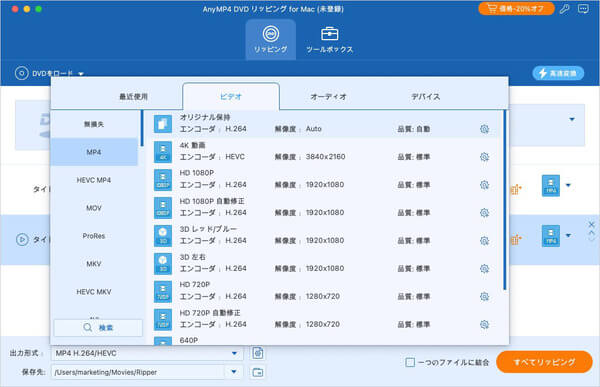This screenshot has width=600, height=387.
Task: Click the HD 720P preset icon
Action: (163, 291)
